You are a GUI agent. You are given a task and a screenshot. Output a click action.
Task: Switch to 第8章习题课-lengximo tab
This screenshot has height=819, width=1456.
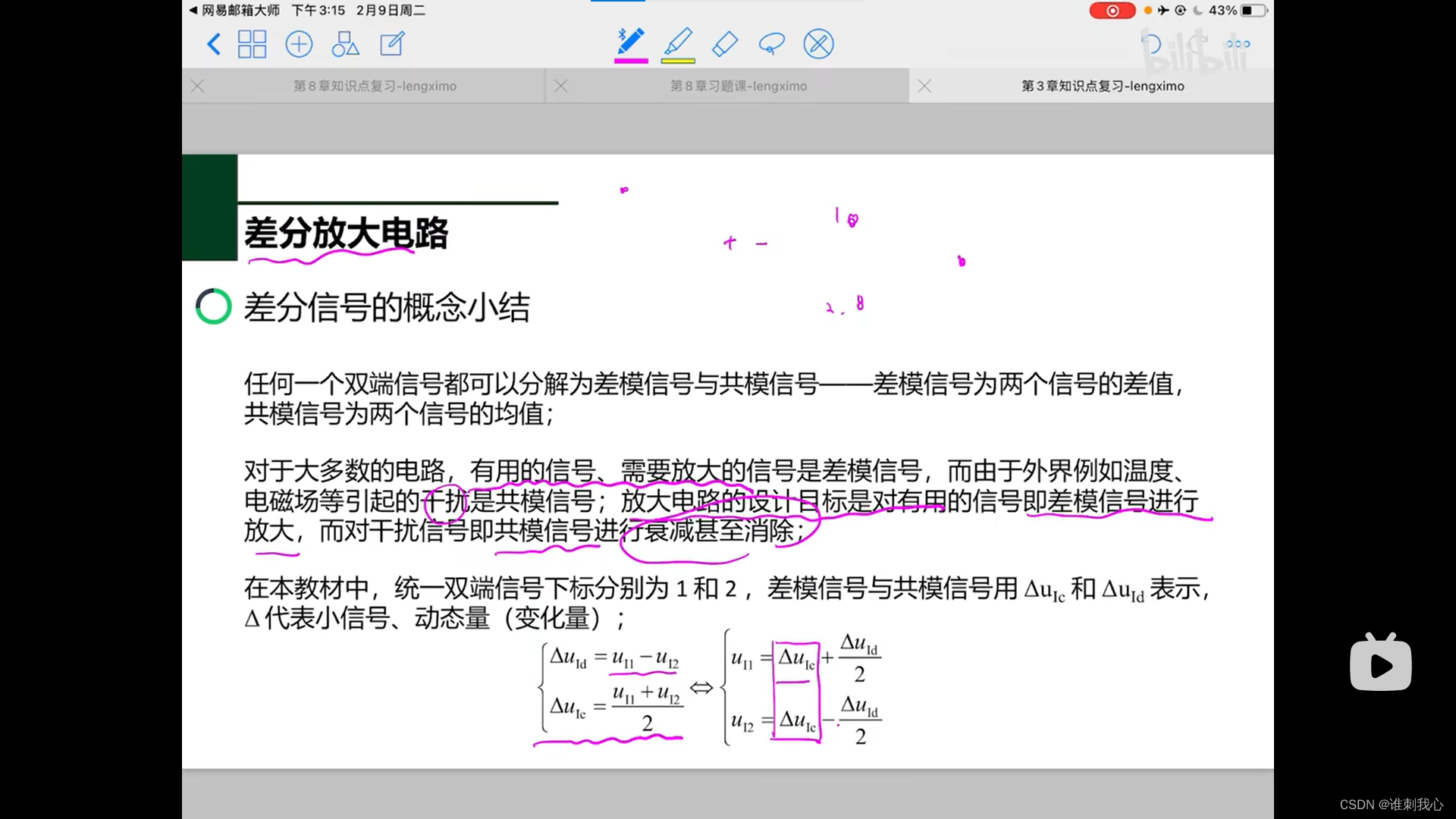(738, 86)
